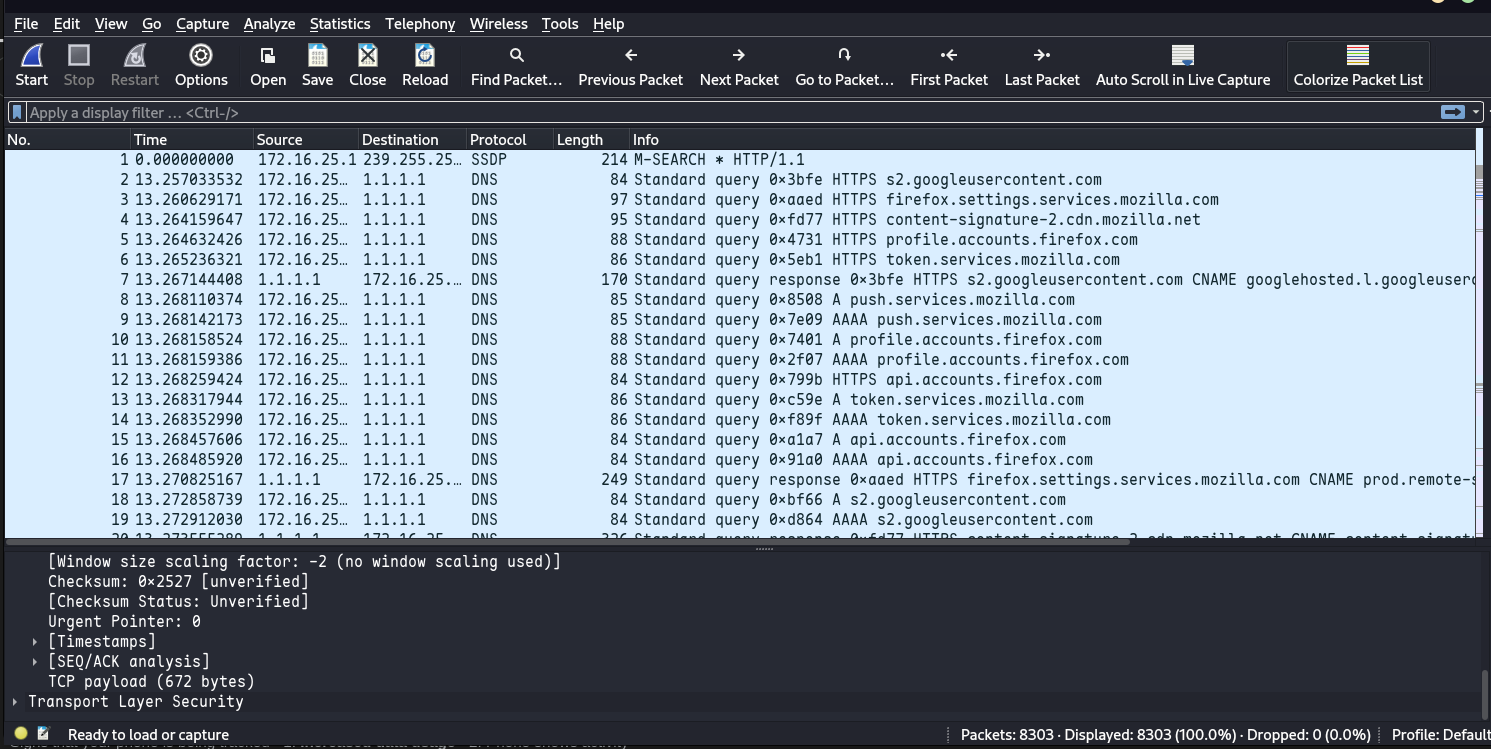The width and height of the screenshot is (1491, 749).
Task: Toggle Colorize Packet List
Action: tap(1358, 65)
